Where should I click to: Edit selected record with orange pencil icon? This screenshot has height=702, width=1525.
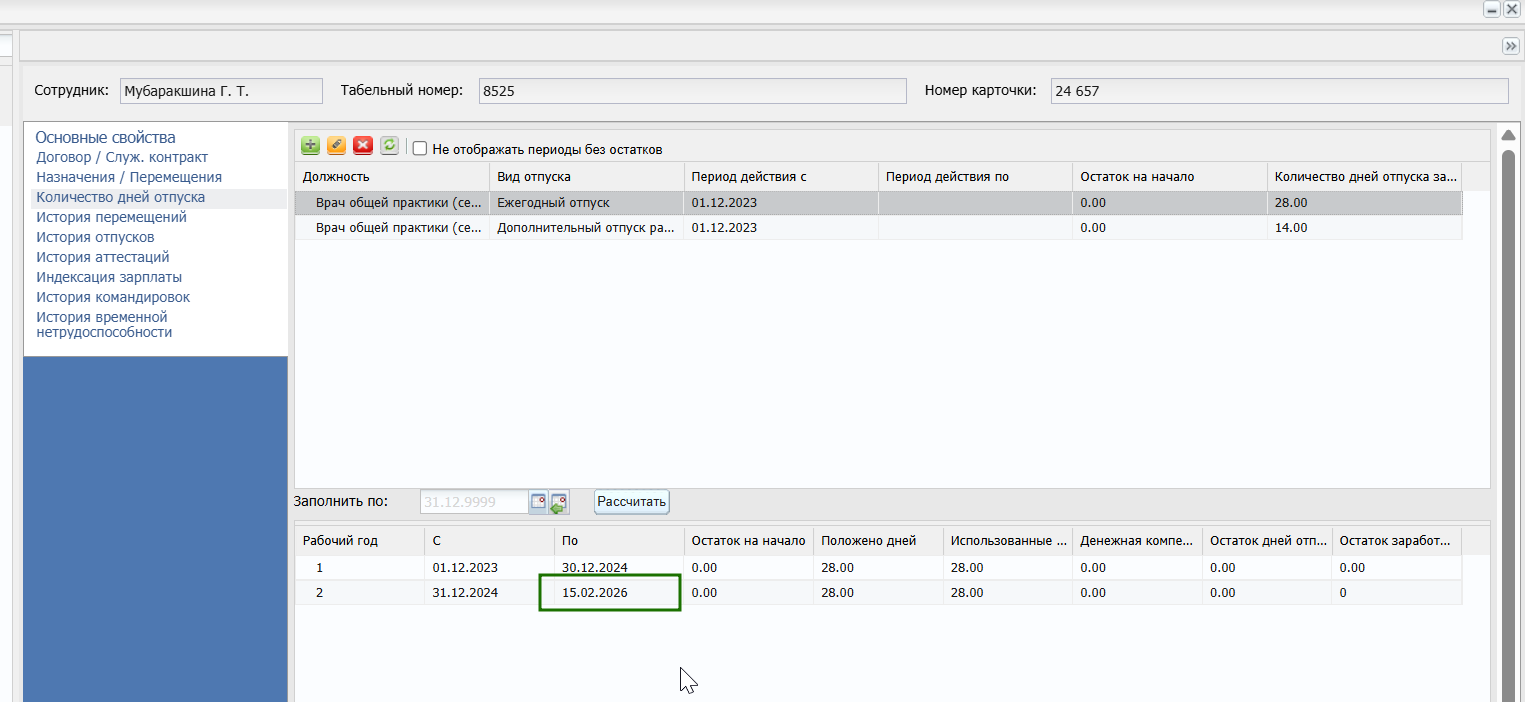(336, 146)
